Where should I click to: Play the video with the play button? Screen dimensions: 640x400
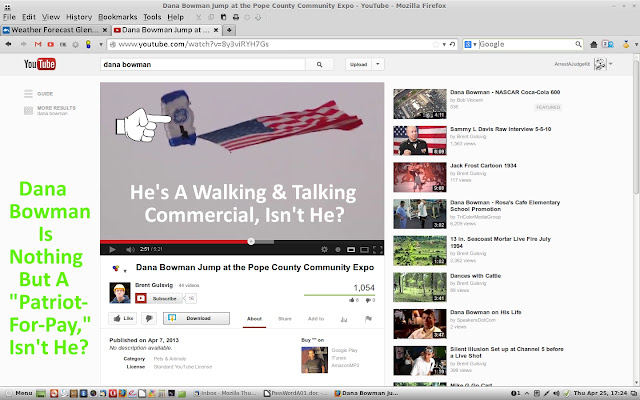tap(112, 249)
